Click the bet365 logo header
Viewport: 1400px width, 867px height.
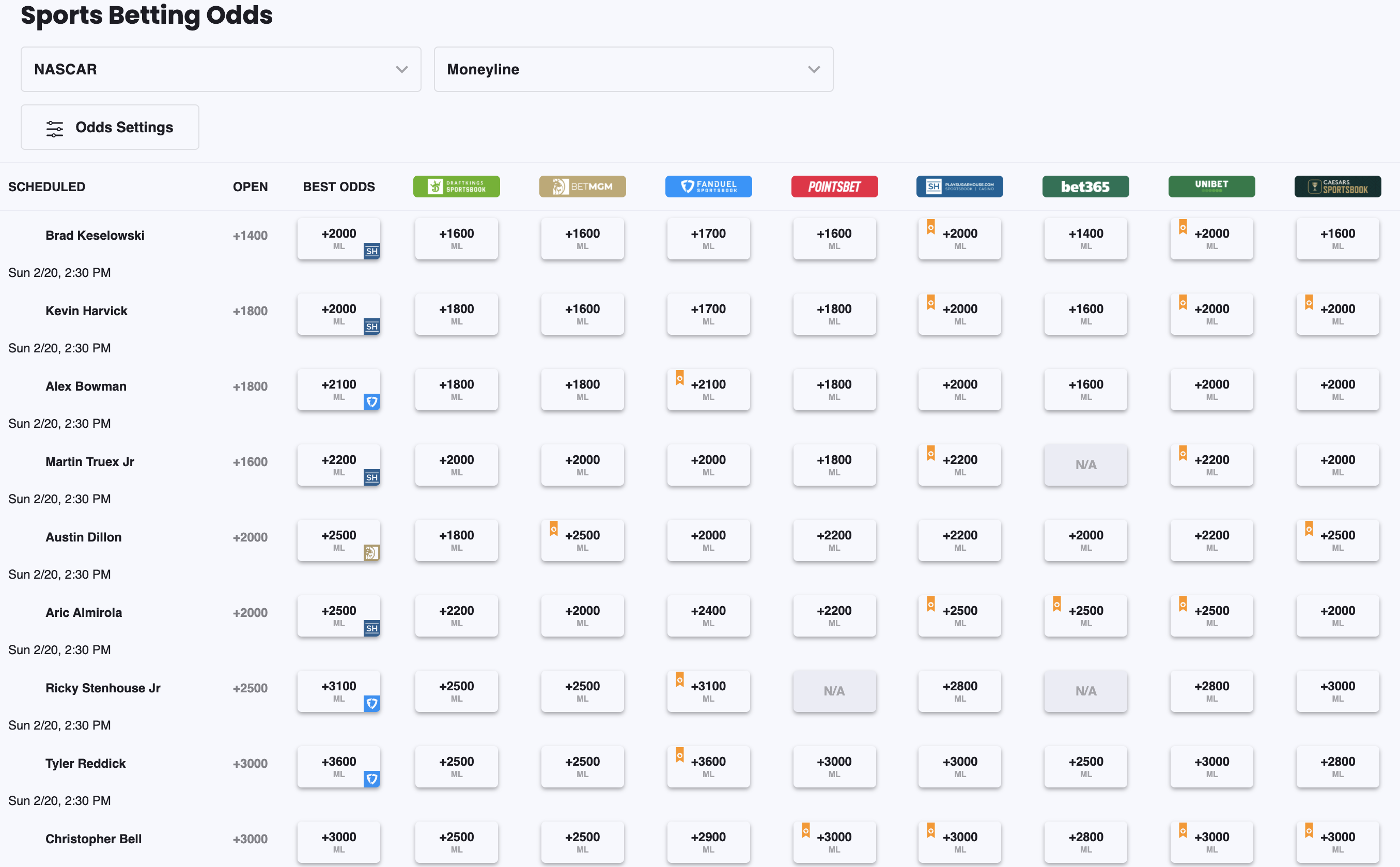pyautogui.click(x=1085, y=187)
